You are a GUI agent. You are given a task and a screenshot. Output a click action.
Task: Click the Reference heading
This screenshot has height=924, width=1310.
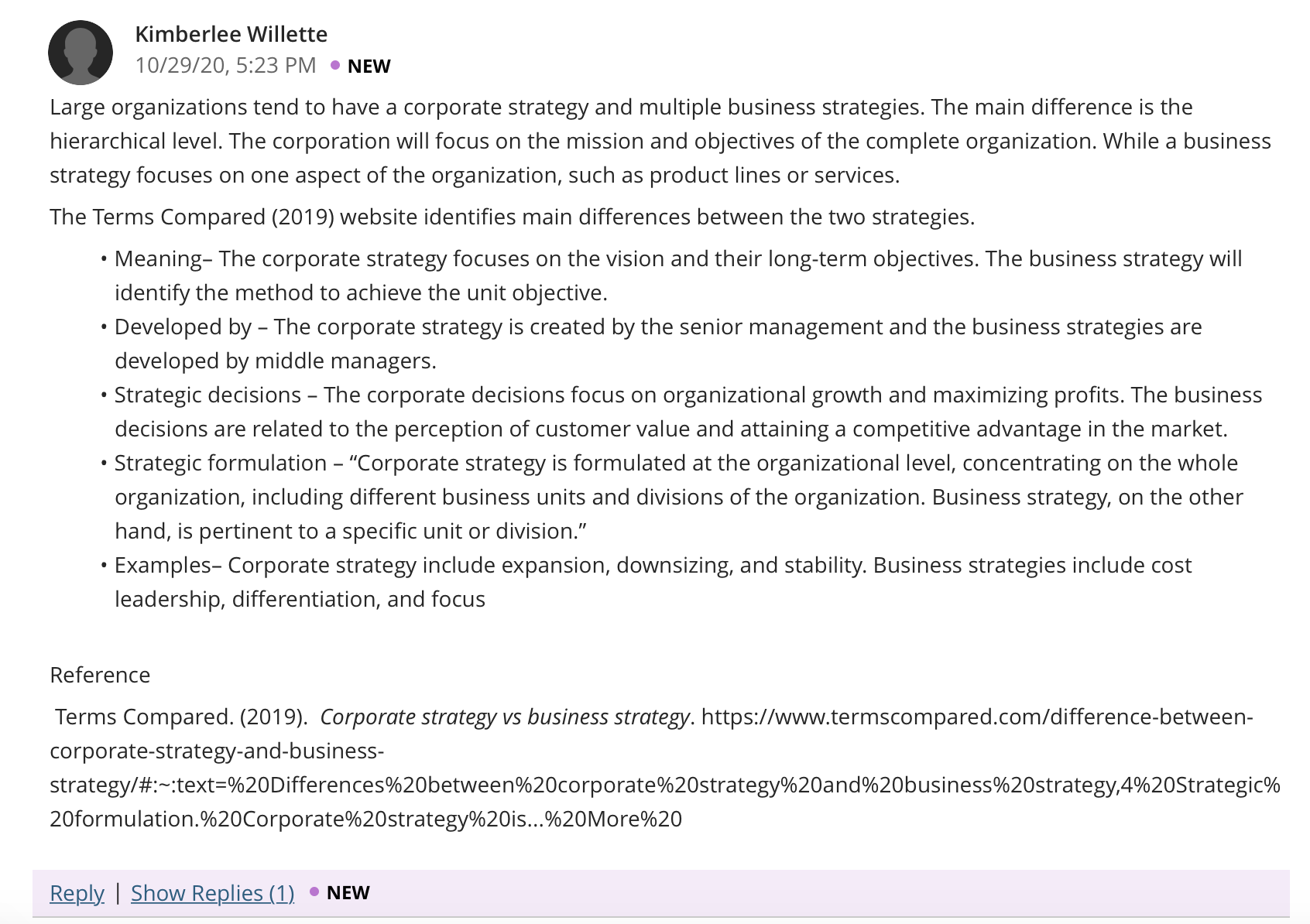coord(100,675)
